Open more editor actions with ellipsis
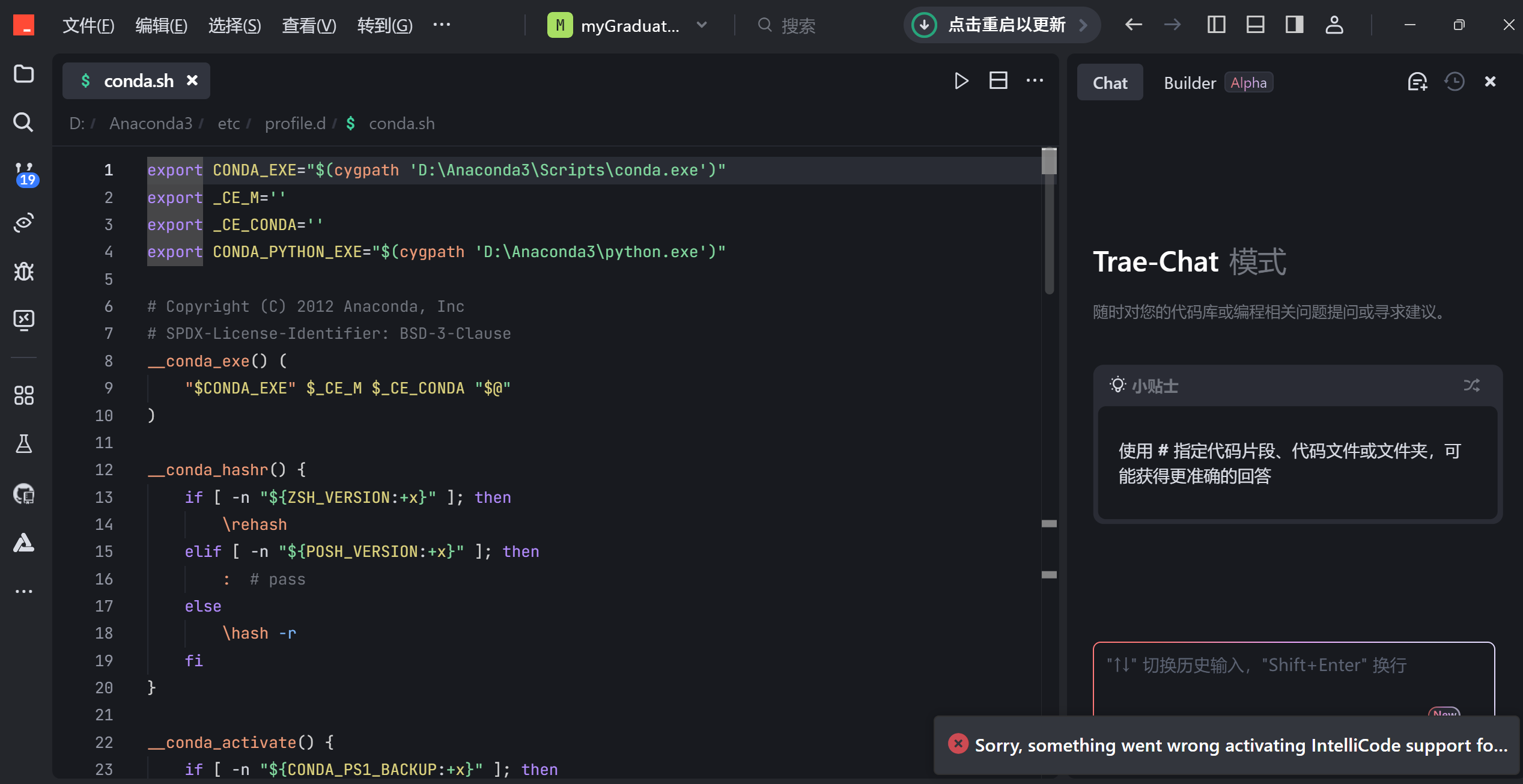Screen dimensions: 1523x784 point(1035,80)
